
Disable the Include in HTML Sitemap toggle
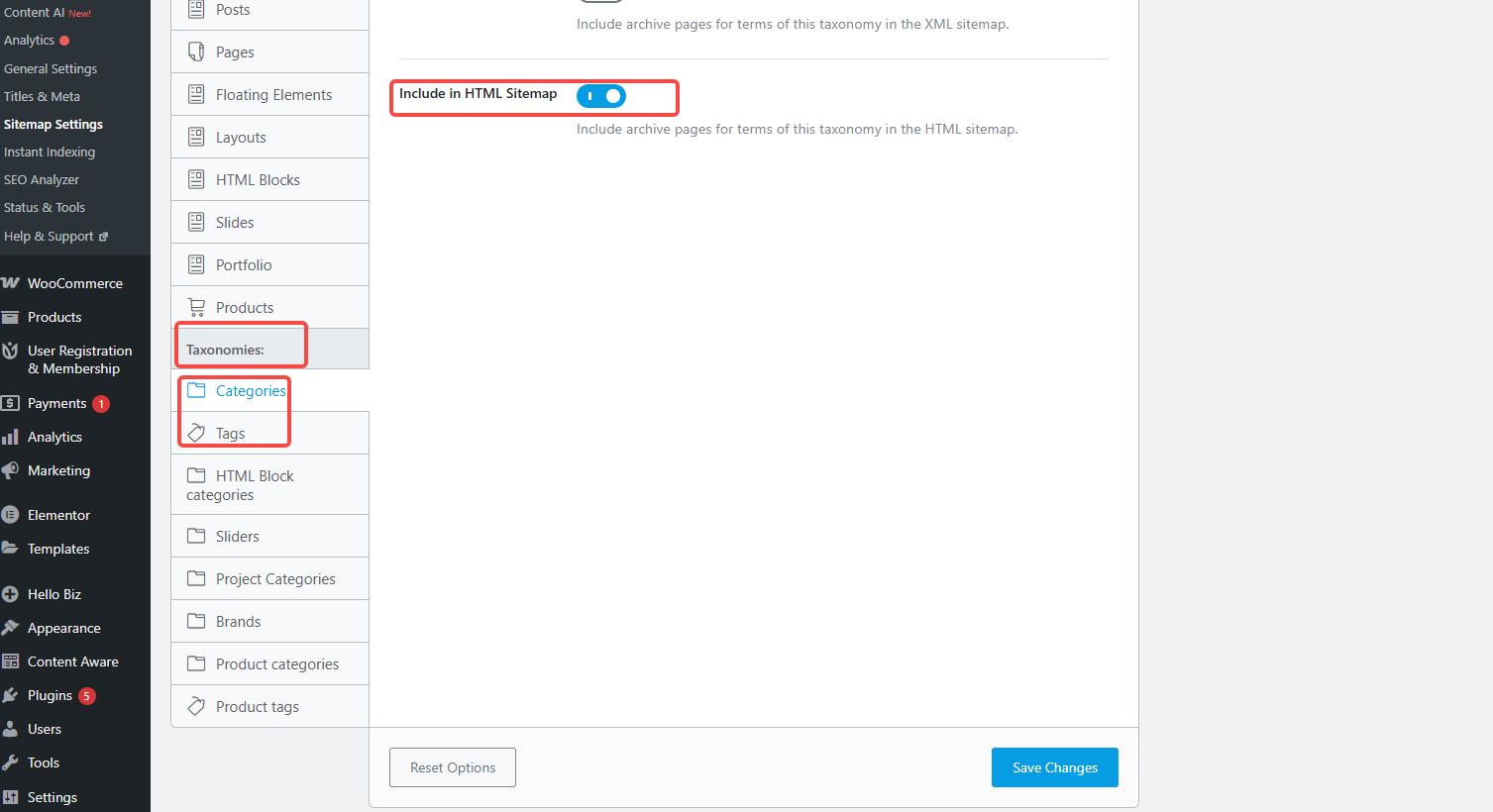601,96
